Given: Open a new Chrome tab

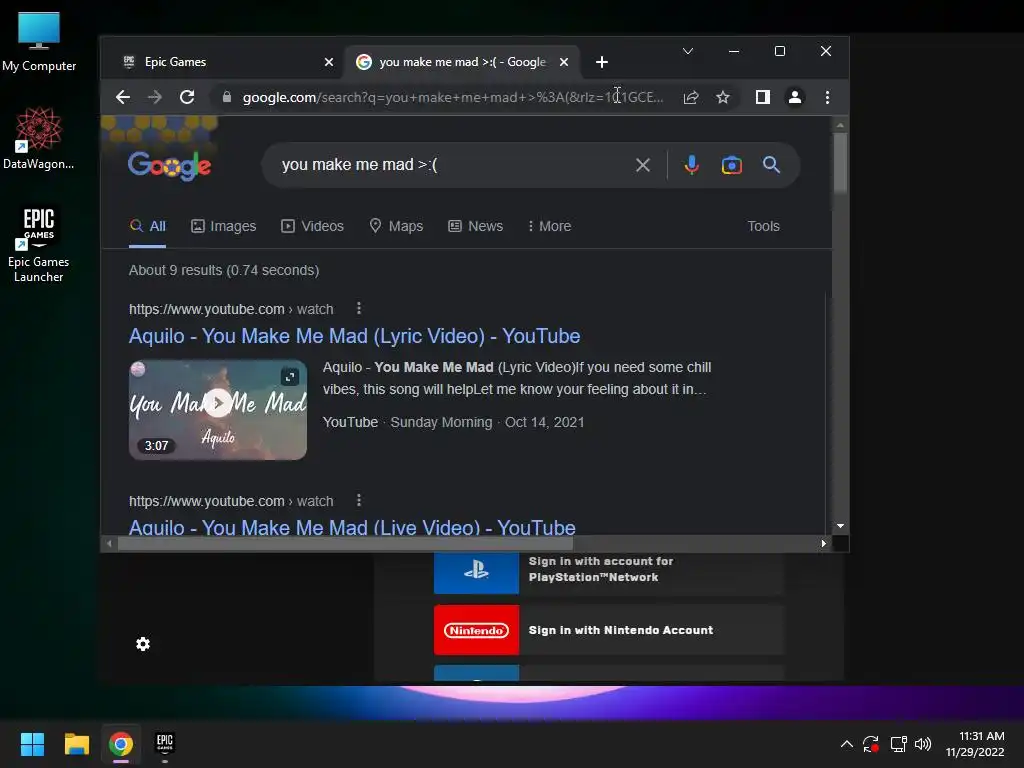Looking at the screenshot, I should pos(602,62).
